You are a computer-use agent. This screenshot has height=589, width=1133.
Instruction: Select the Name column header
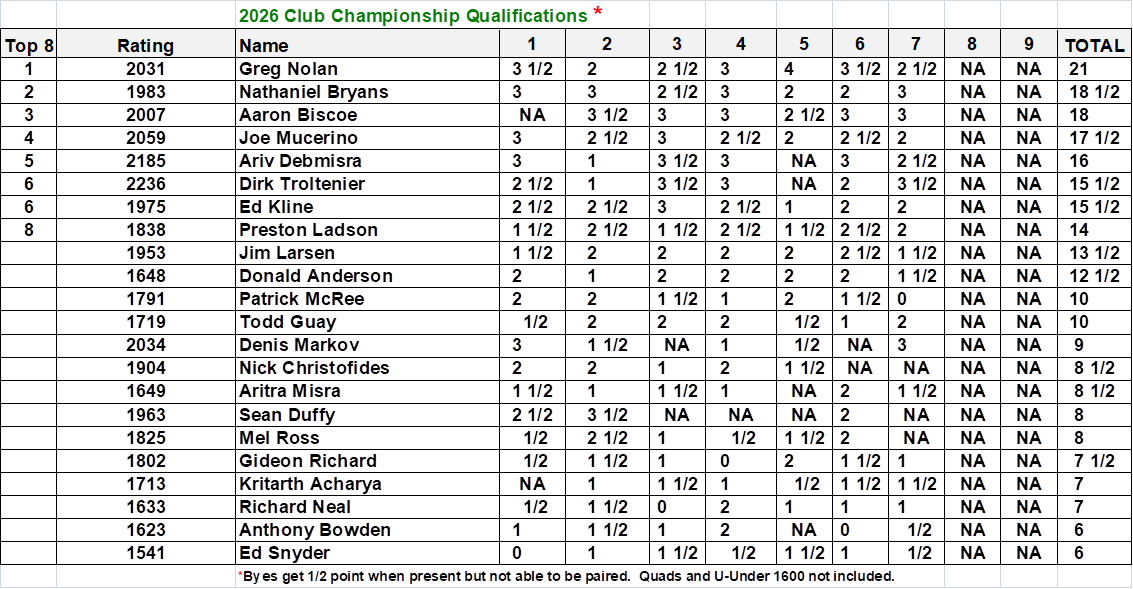tap(264, 45)
